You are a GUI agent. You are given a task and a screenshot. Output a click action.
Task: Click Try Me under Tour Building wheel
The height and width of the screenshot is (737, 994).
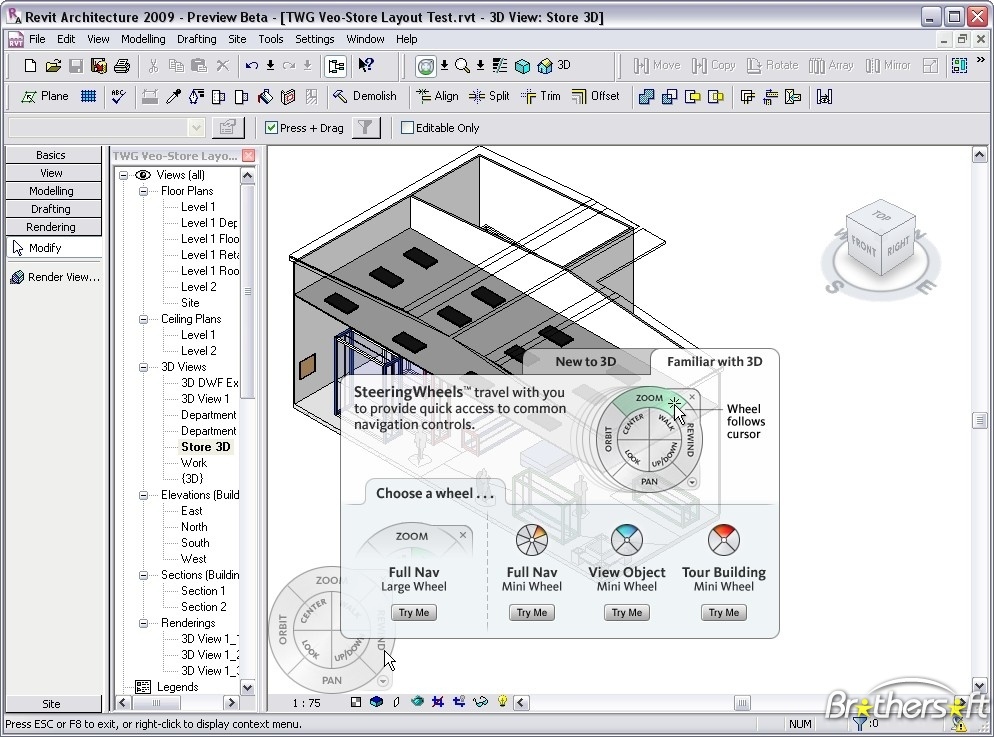[723, 612]
